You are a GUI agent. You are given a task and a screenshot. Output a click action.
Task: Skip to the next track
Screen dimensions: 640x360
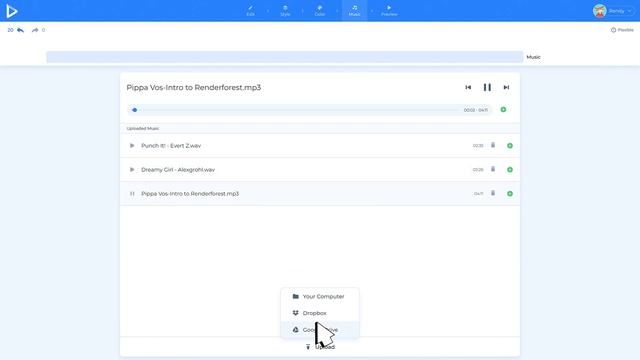506,87
